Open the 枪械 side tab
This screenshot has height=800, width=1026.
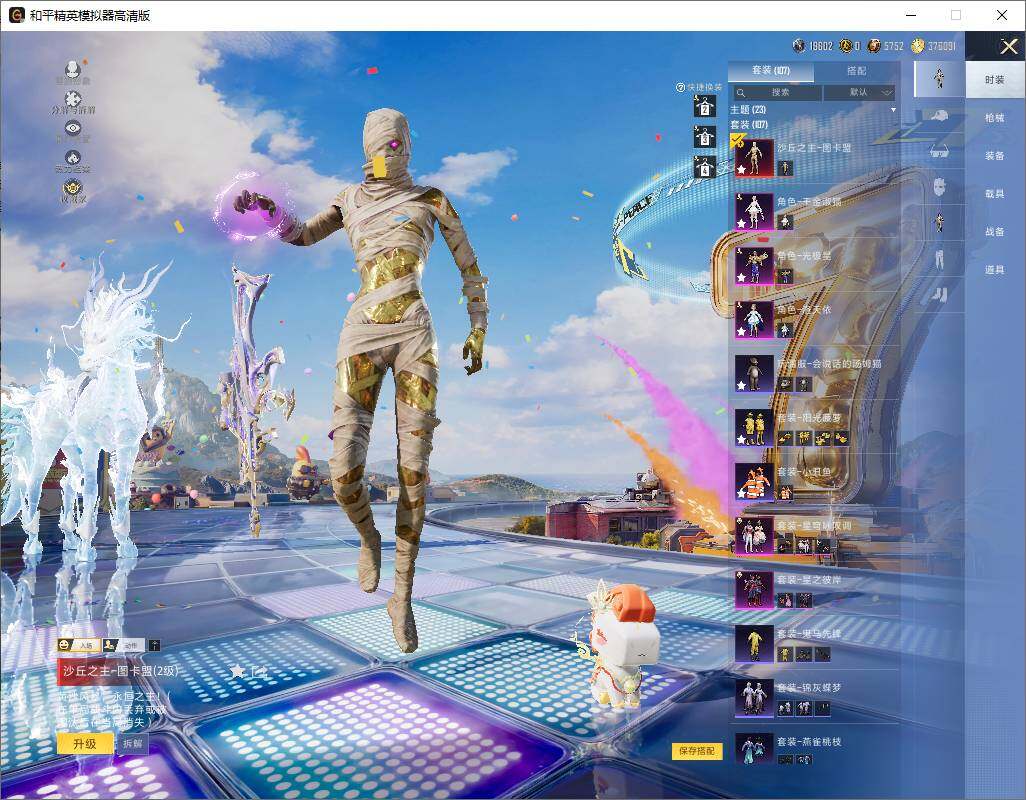(995, 118)
